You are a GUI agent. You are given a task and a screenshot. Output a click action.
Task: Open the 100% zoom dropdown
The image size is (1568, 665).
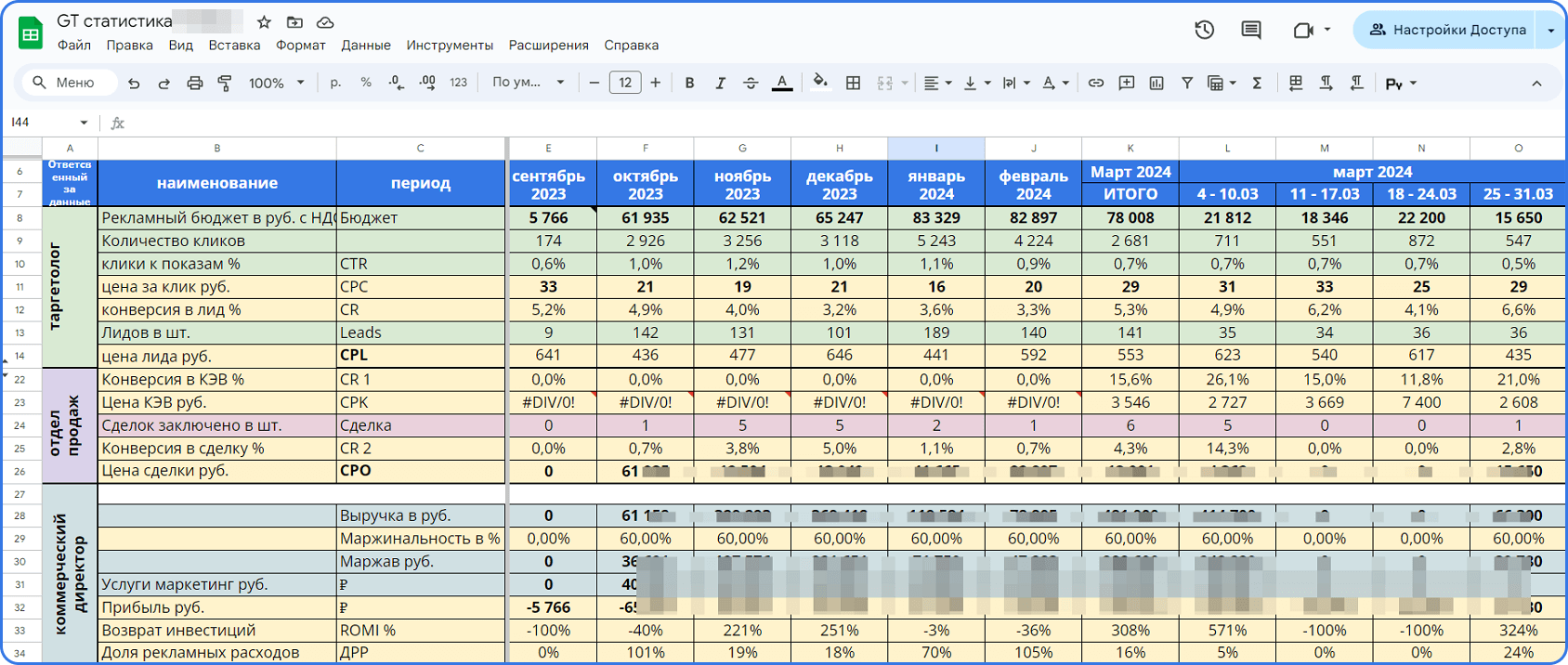click(x=276, y=83)
